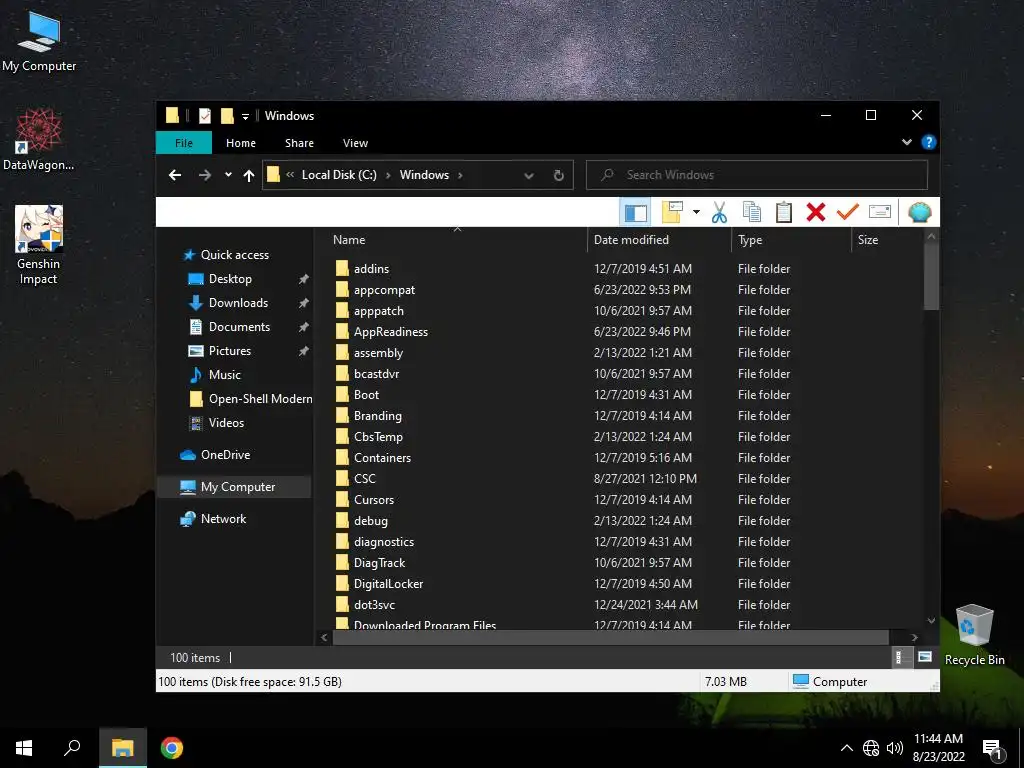Open the address bar history dropdown
This screenshot has height=768, width=1024.
coord(529,175)
